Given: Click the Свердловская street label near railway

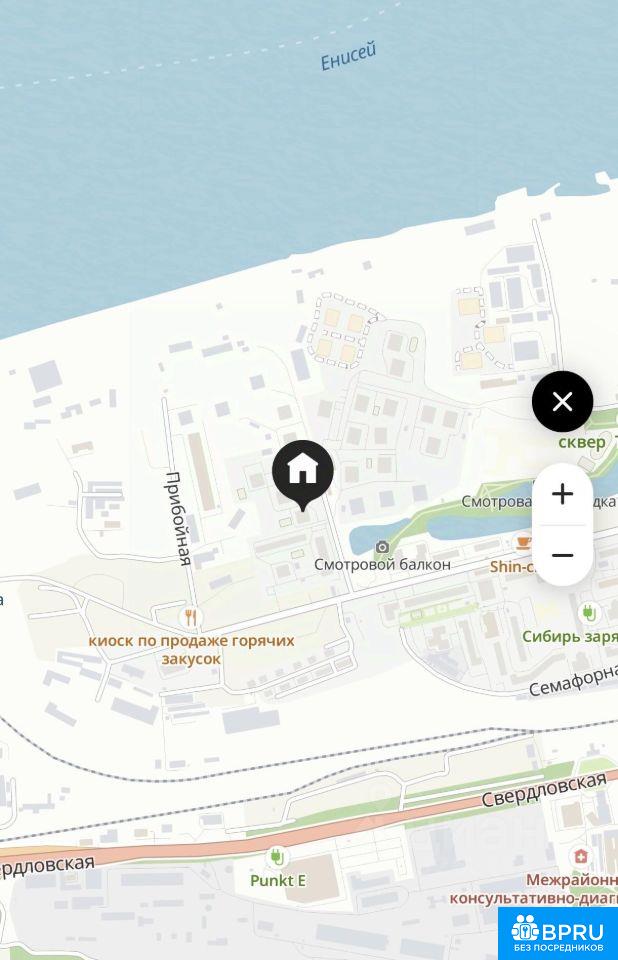Looking at the screenshot, I should tap(545, 790).
